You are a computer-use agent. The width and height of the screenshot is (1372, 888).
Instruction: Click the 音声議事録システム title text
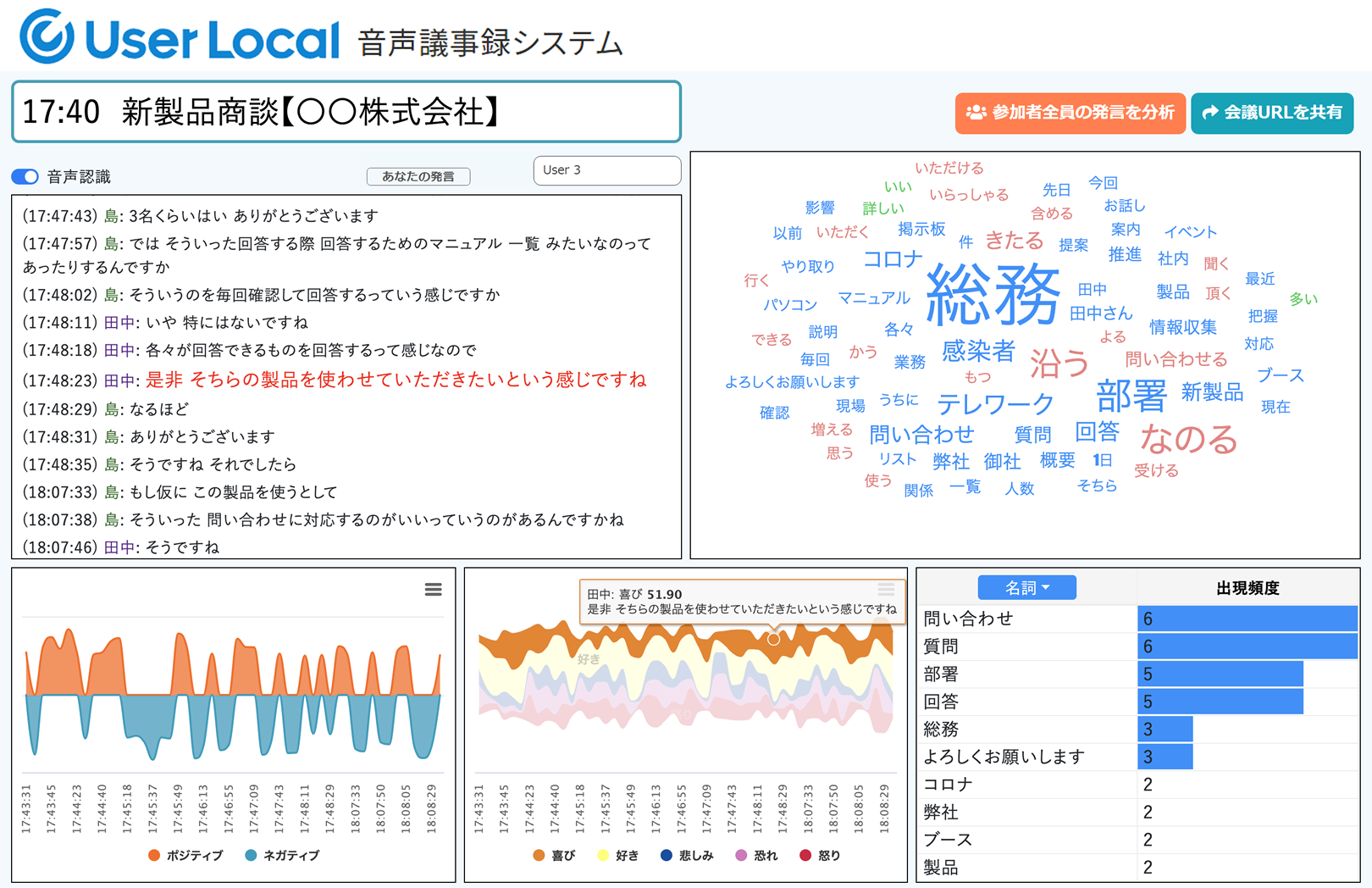point(490,42)
